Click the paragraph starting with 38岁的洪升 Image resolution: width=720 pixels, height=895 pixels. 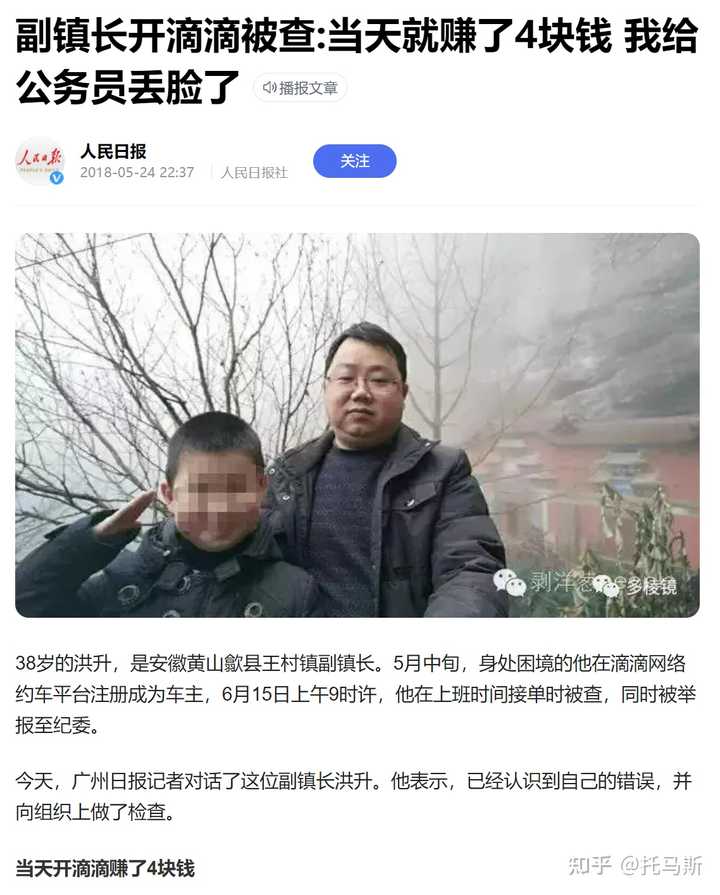pyautogui.click(x=355, y=694)
